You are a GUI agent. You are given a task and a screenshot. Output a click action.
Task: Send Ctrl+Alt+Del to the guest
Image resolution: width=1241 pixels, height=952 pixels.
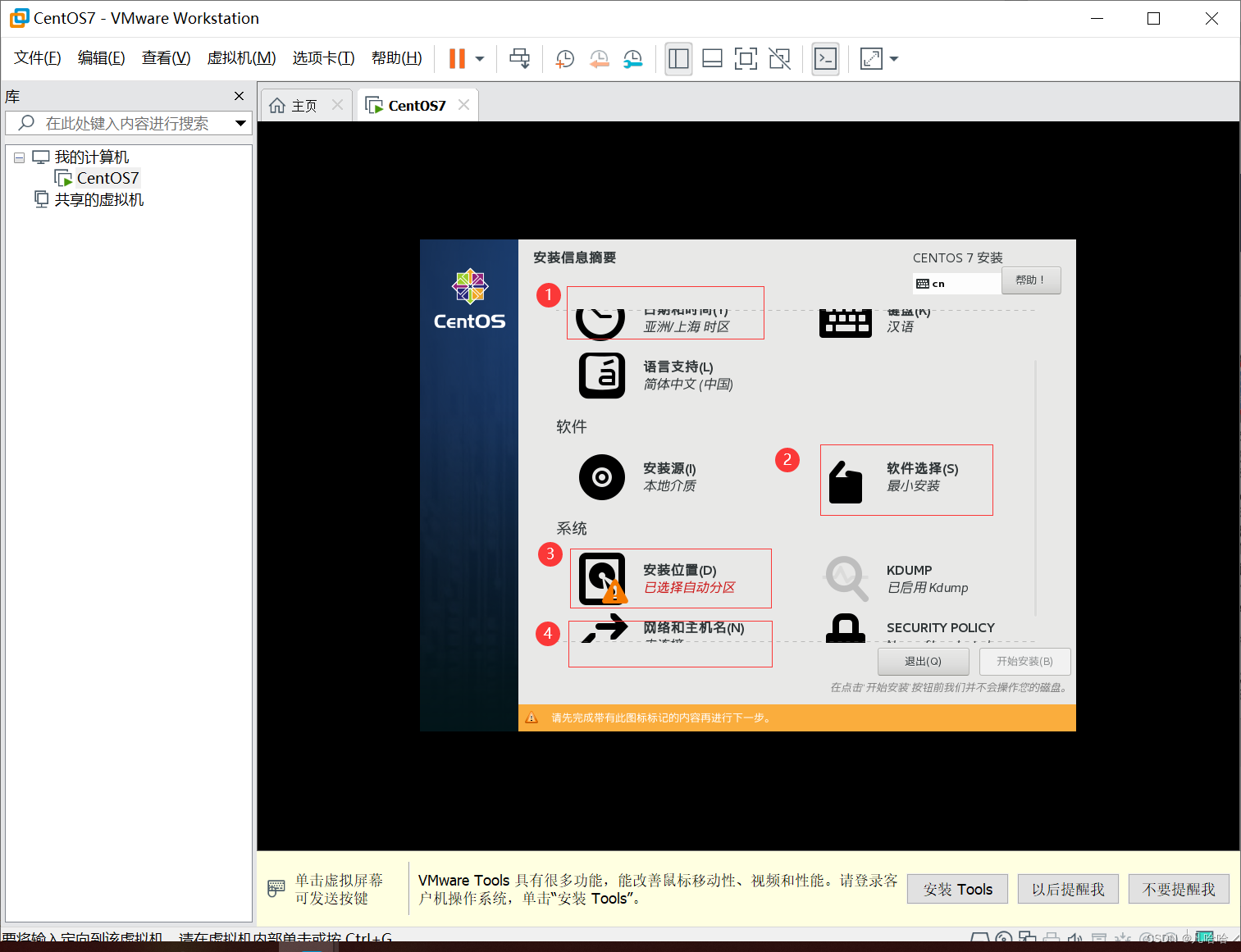(x=520, y=58)
